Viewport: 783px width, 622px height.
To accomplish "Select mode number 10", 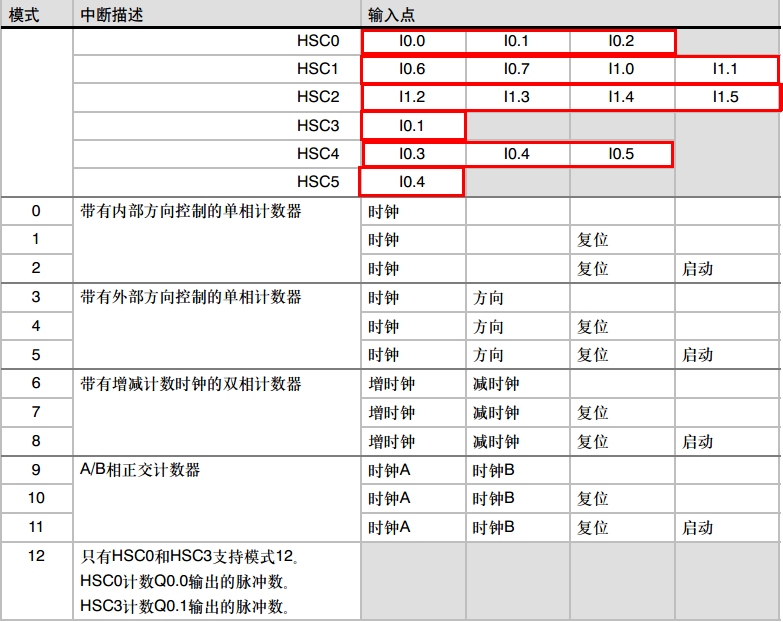I will pos(36,498).
